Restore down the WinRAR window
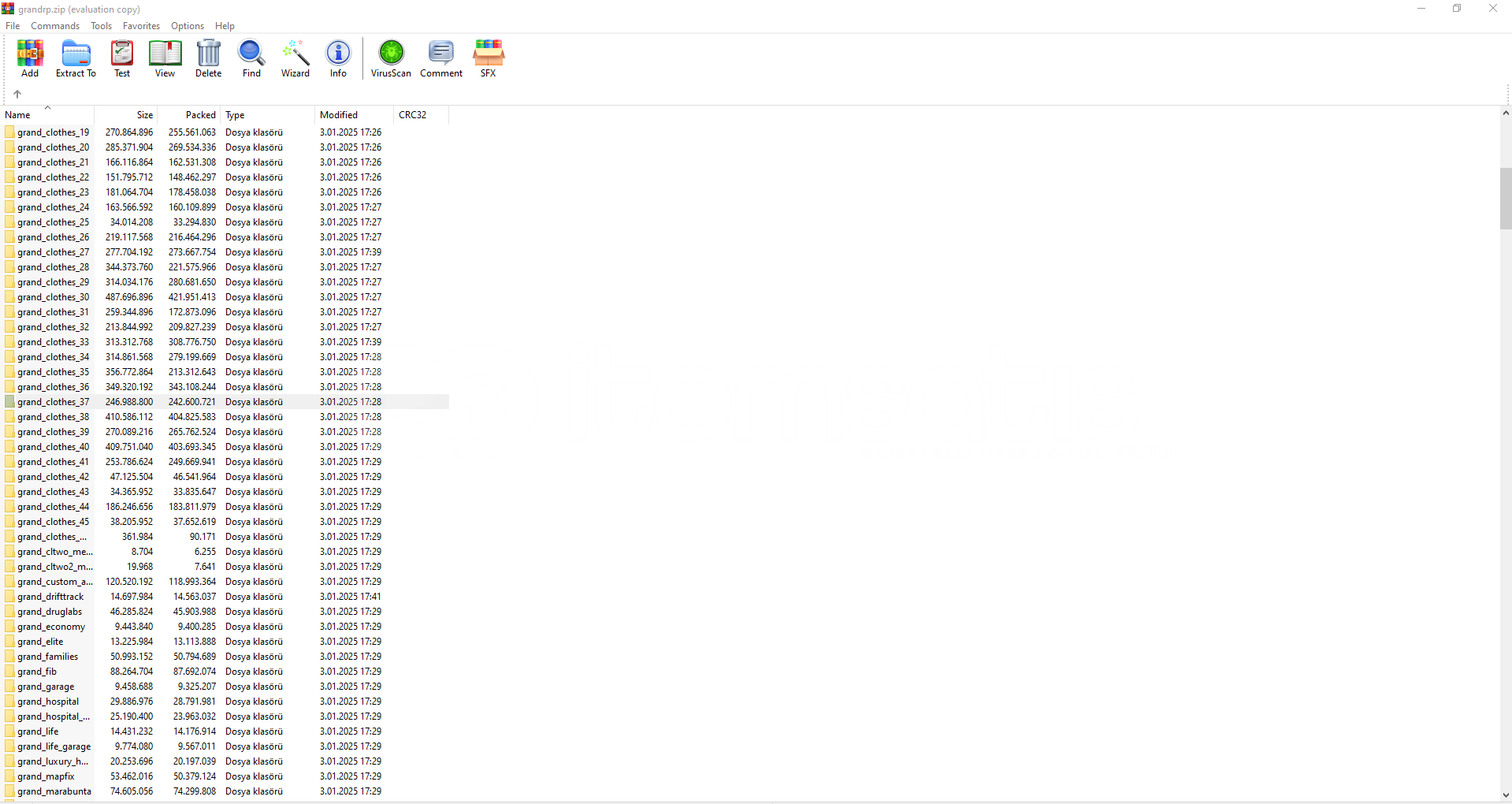 coord(1457,9)
